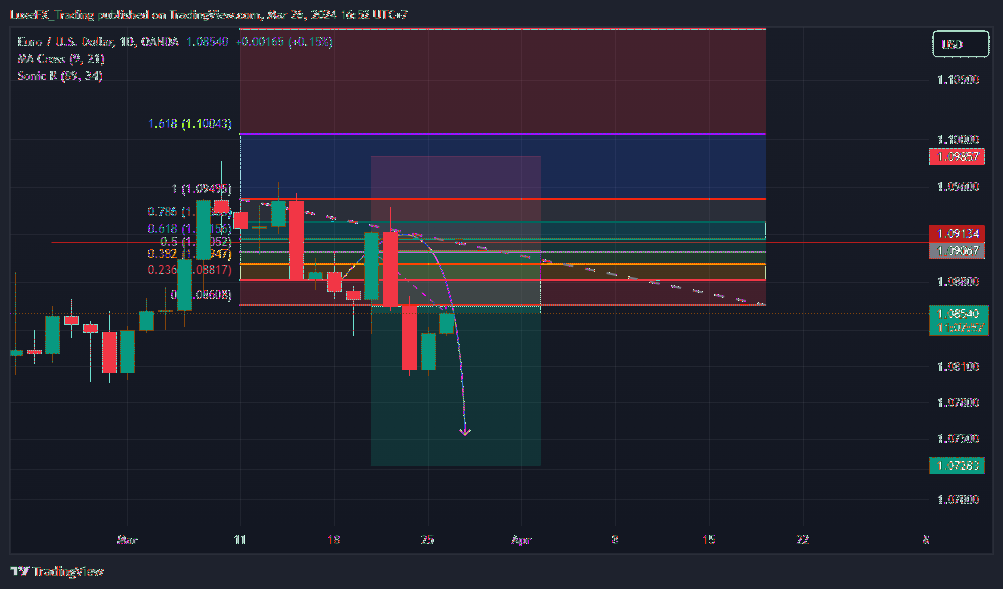Click the TradingView logo at bottom left

point(57,571)
